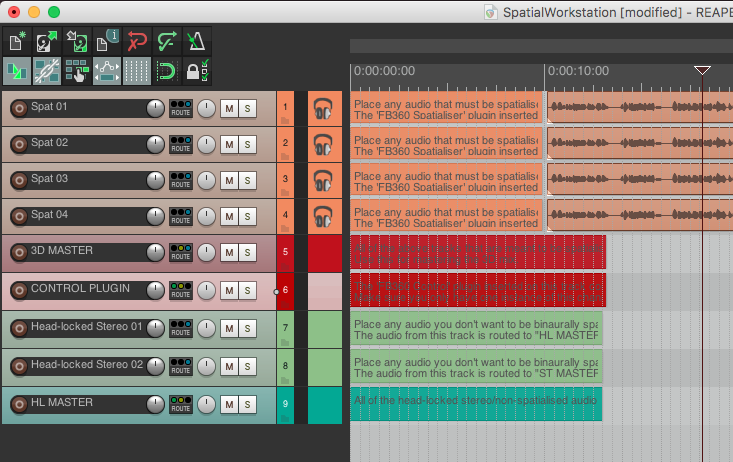Mute the 3D MASTER track
The image size is (733, 462).
[x=229, y=253]
